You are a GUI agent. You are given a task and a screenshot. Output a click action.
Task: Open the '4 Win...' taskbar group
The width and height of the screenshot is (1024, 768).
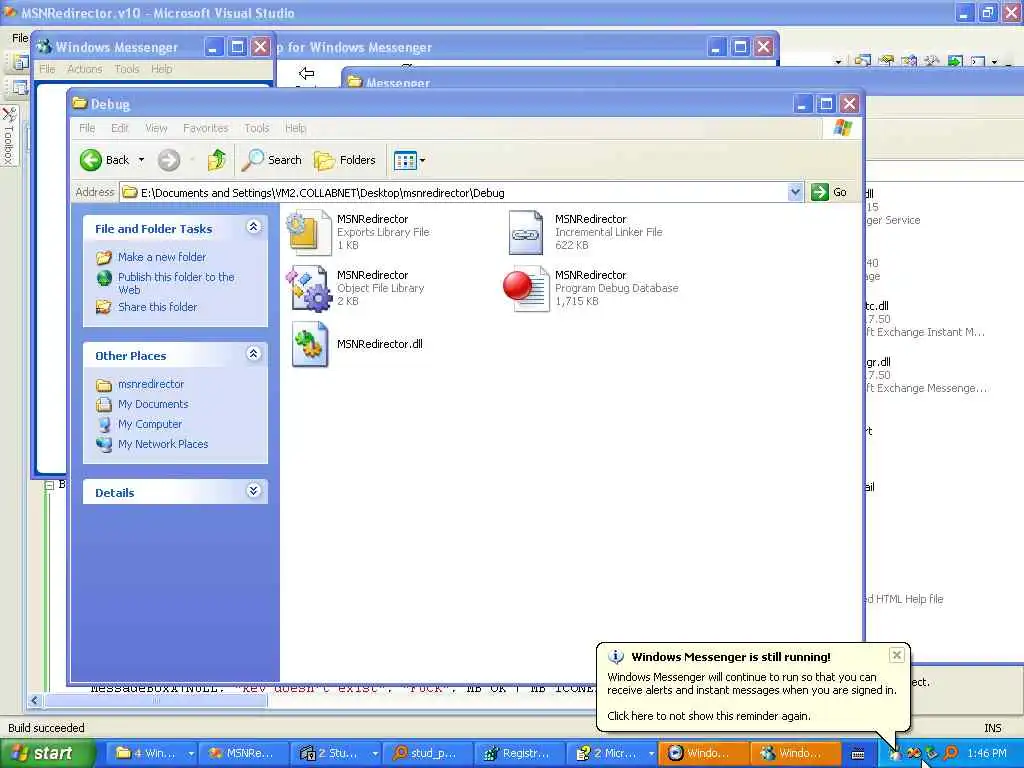tap(154, 753)
